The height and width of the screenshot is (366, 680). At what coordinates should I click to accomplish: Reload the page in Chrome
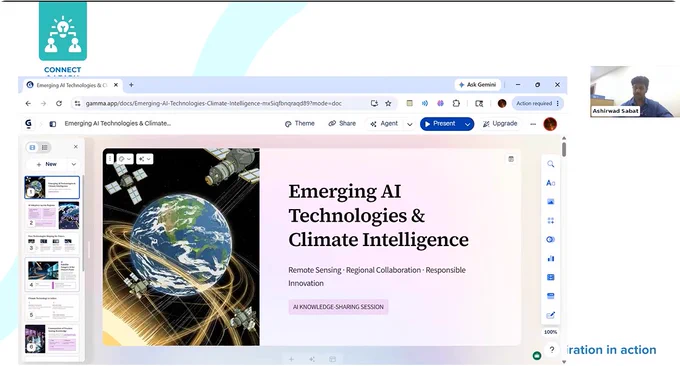point(59,103)
